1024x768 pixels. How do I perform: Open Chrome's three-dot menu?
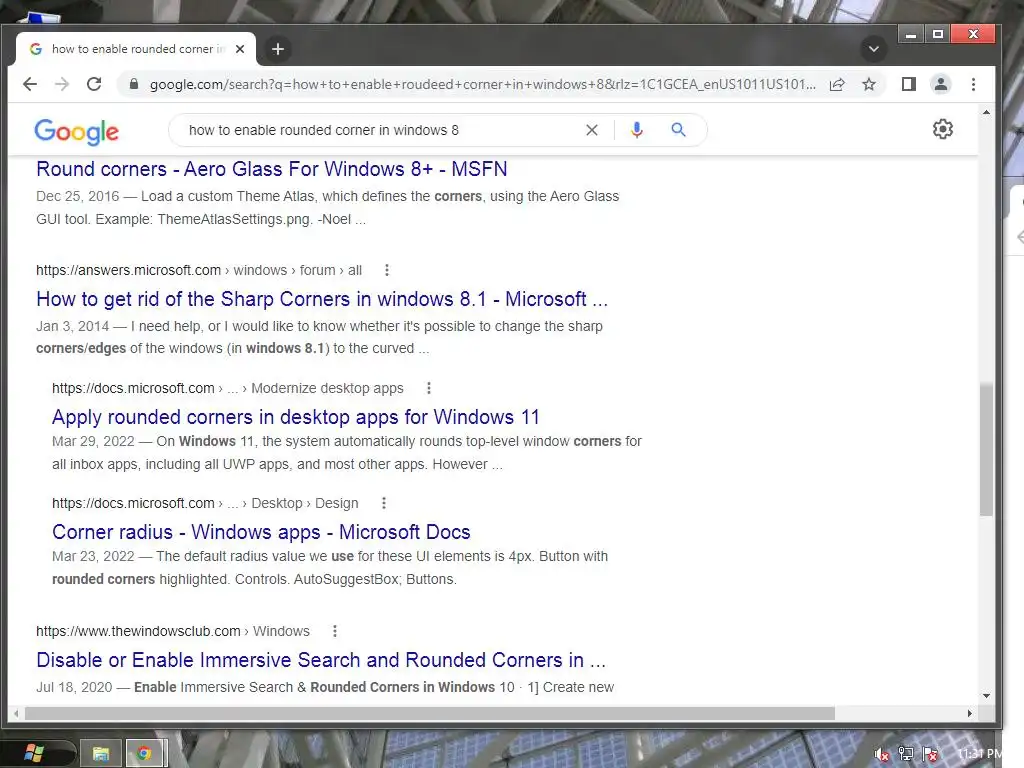tap(974, 84)
